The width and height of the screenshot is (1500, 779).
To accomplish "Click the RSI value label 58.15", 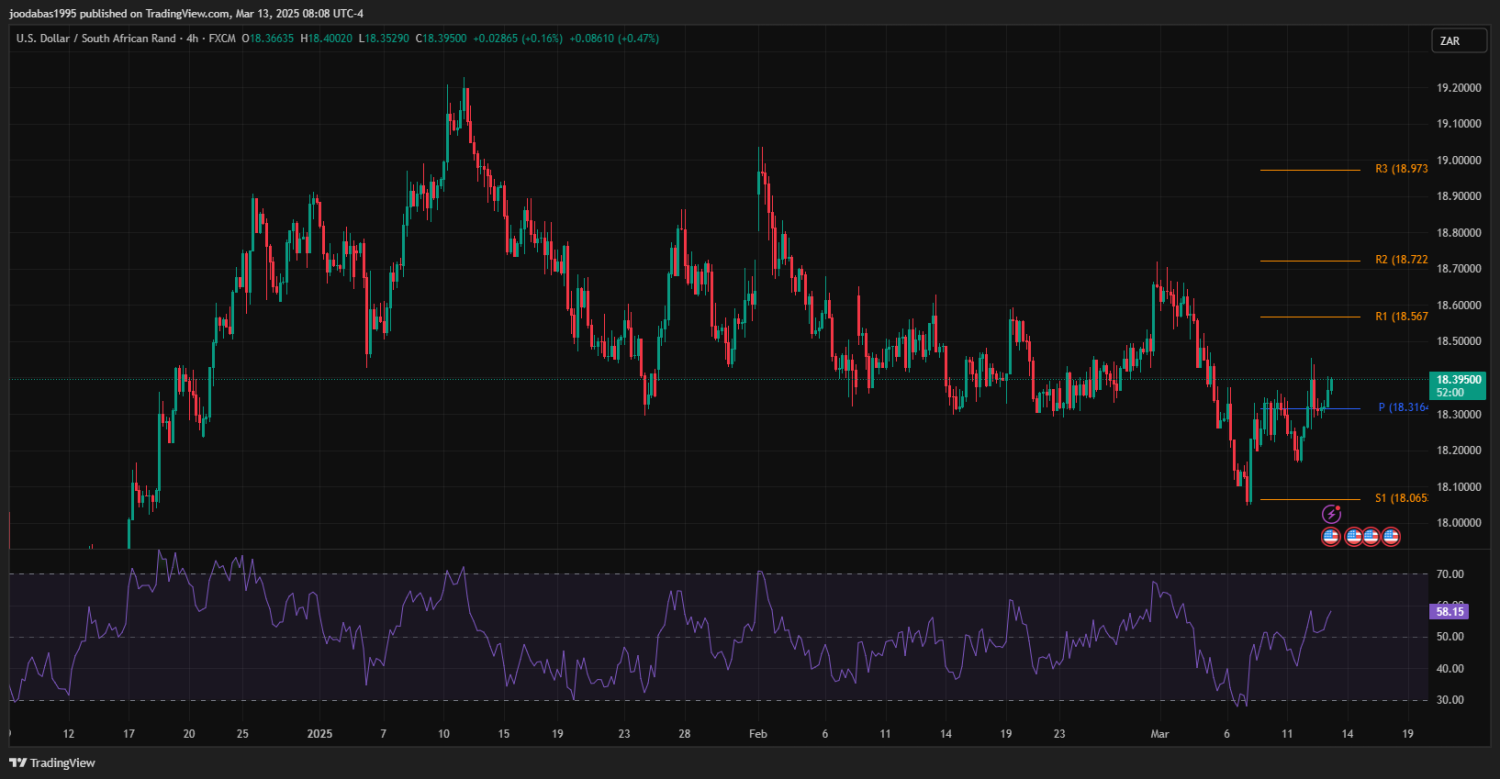I will pos(1451,610).
